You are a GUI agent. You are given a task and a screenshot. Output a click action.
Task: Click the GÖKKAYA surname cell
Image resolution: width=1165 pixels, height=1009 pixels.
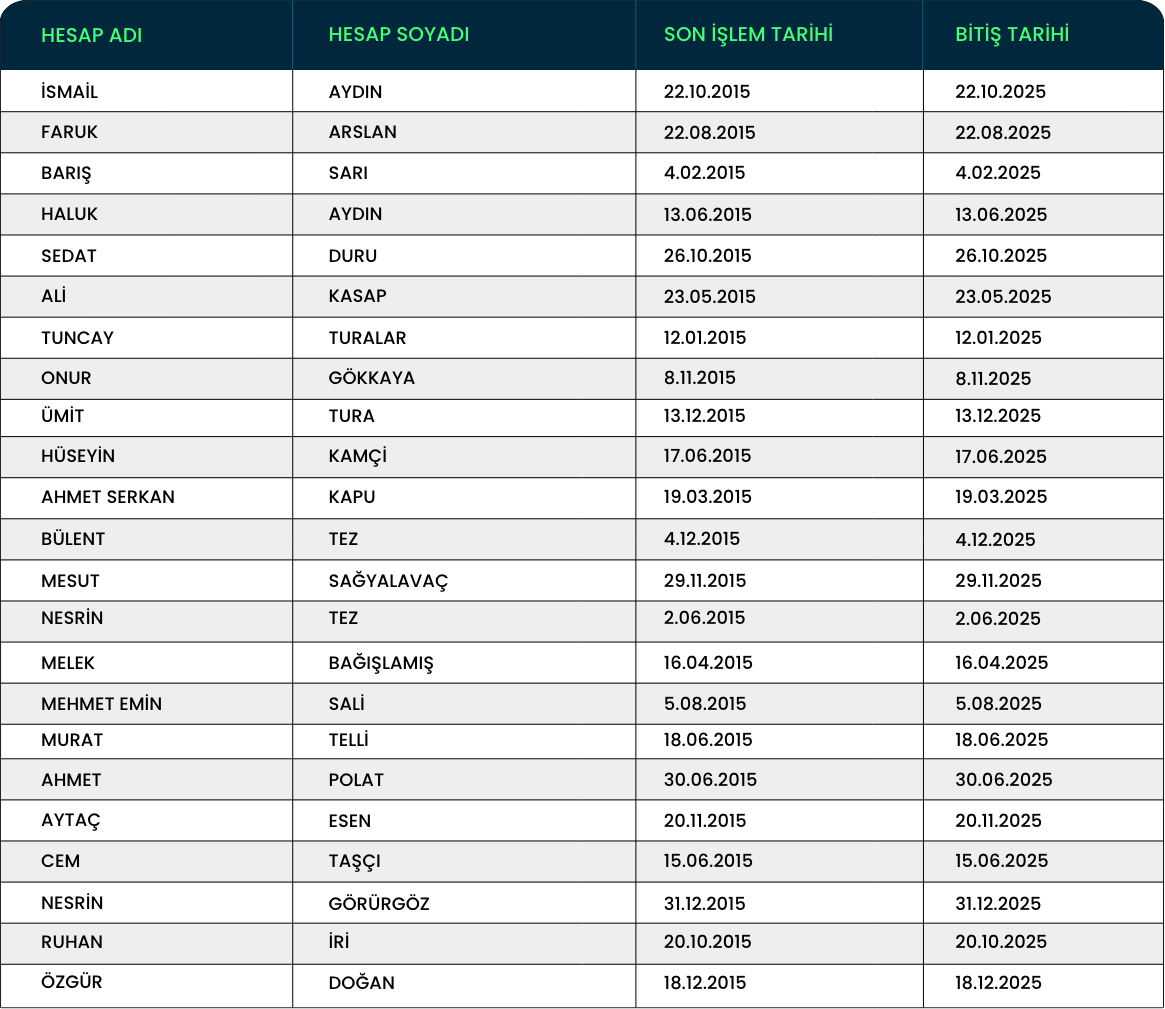point(371,378)
